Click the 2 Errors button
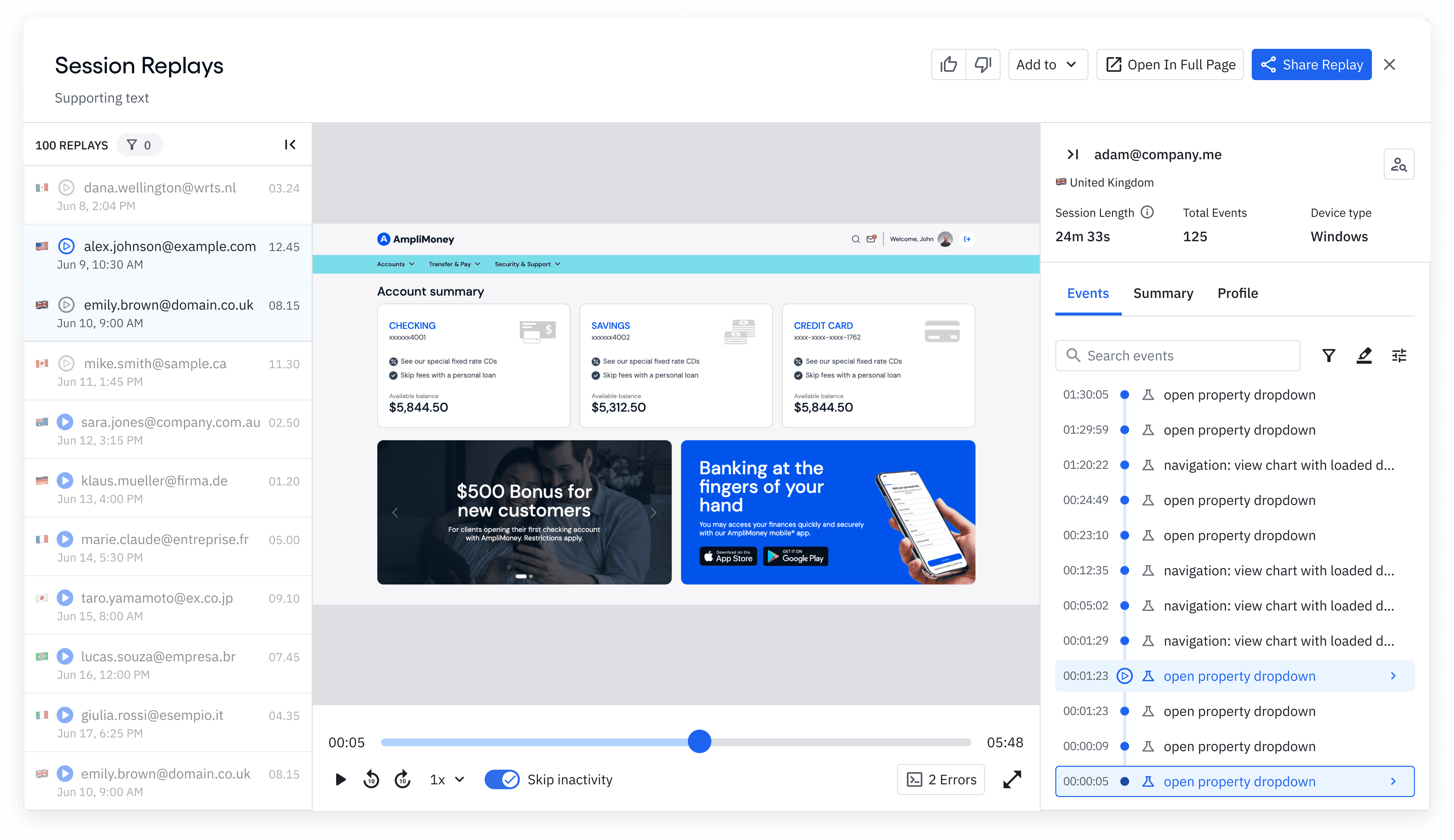This screenshot has width=1454, height=840. click(940, 779)
